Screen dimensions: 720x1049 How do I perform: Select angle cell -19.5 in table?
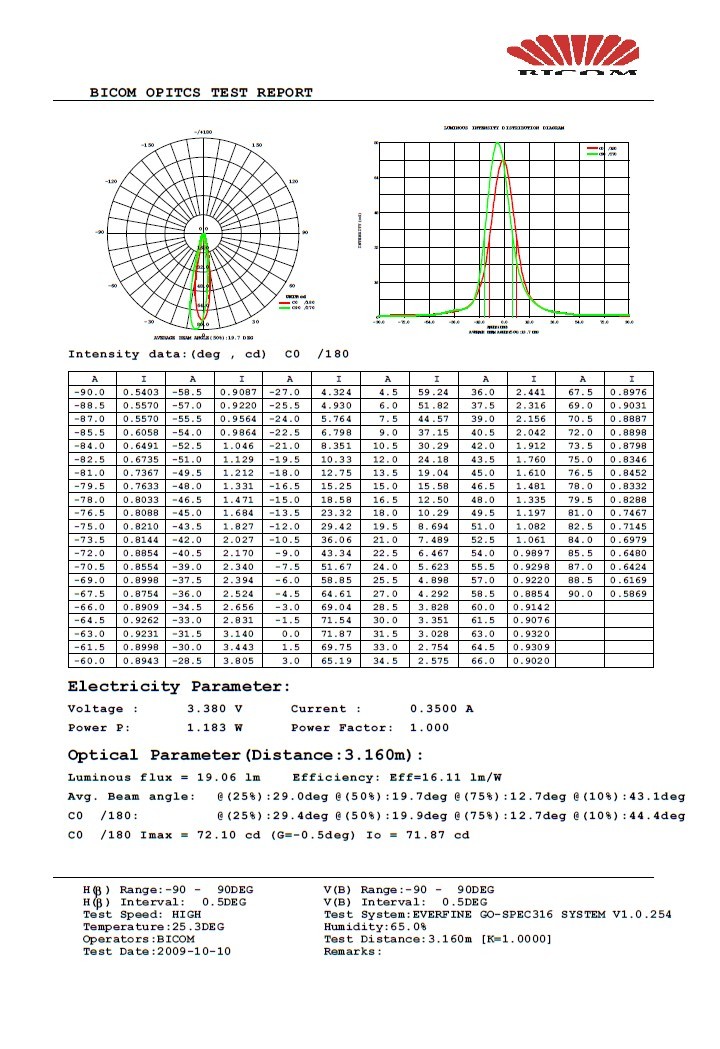pyautogui.click(x=287, y=459)
